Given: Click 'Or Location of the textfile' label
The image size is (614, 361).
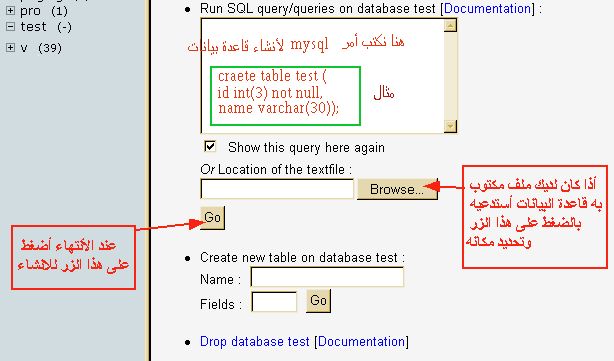Looking at the screenshot, I should 276,170.
